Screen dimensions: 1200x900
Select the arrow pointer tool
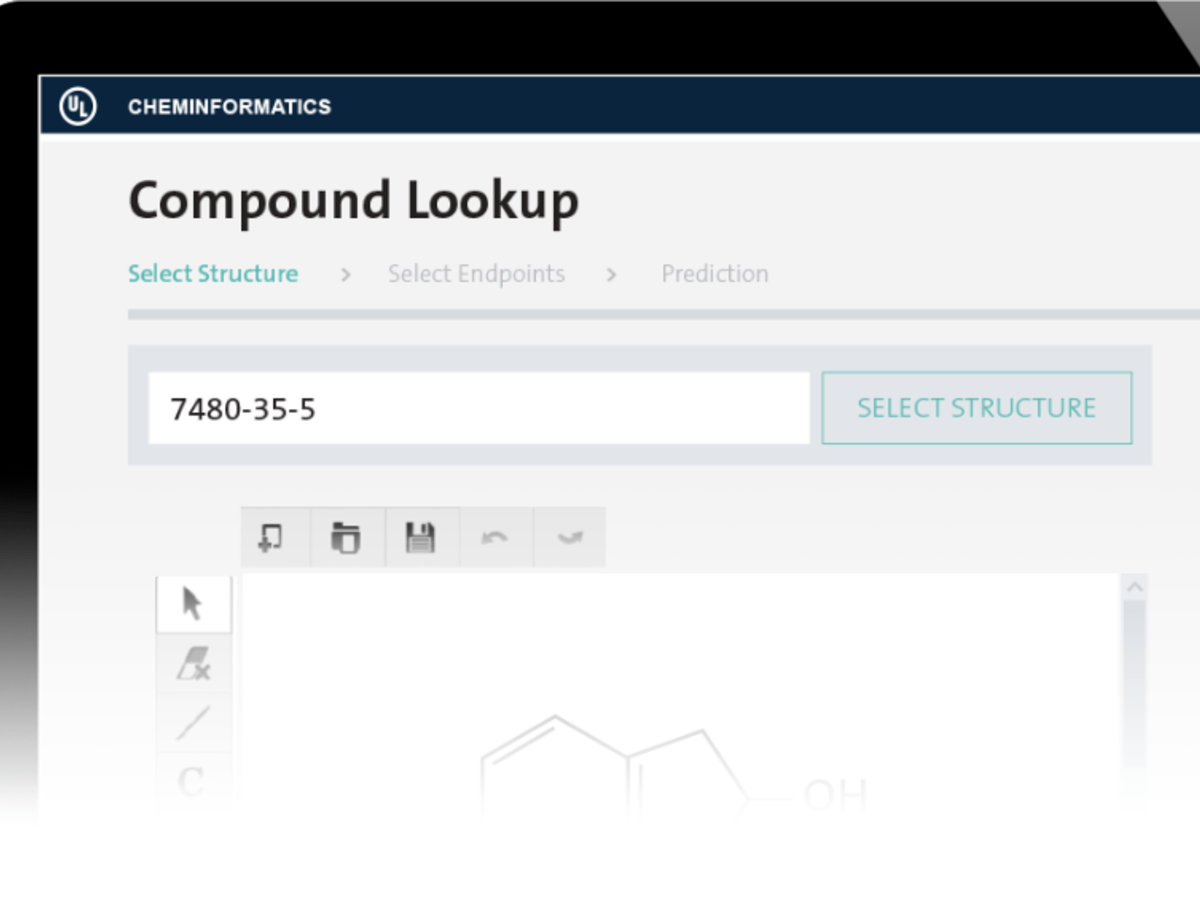pyautogui.click(x=193, y=603)
